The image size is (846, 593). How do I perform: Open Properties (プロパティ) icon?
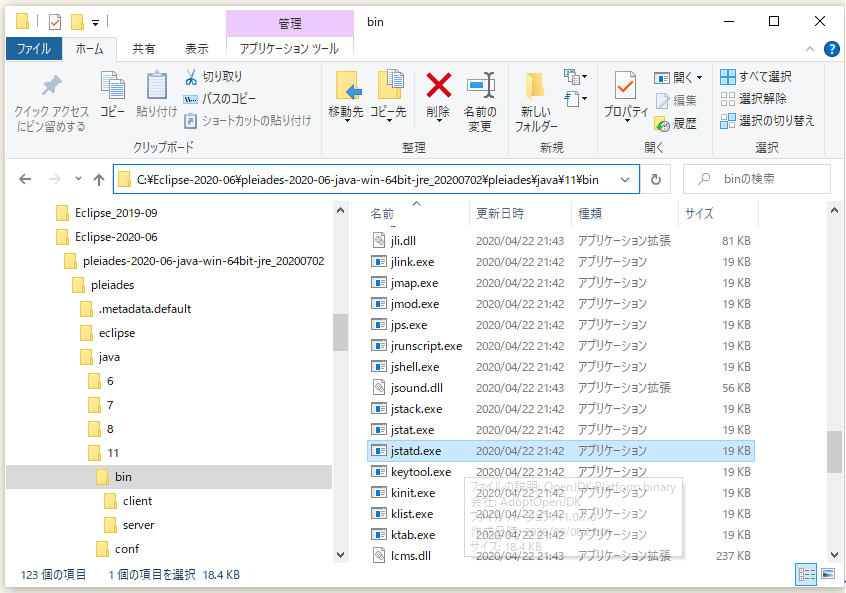626,86
